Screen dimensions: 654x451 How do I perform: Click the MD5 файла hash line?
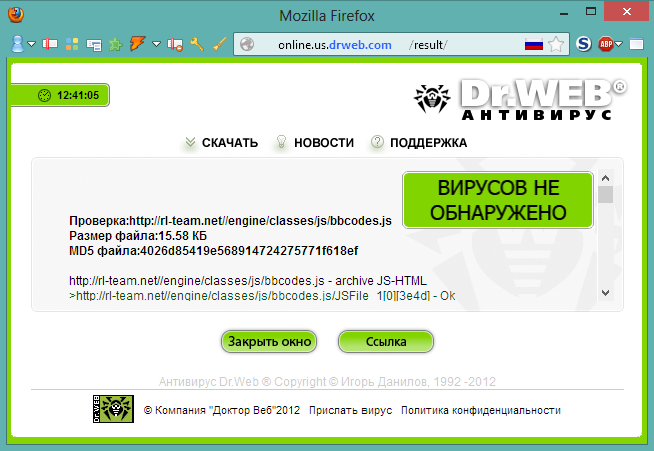[x=214, y=251]
